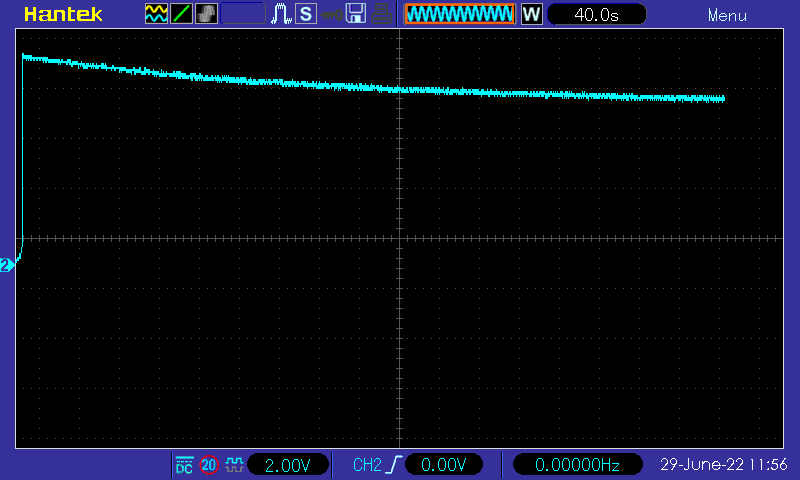The width and height of the screenshot is (800, 480).
Task: Toggle the S single-mode icon
Action: [x=306, y=14]
